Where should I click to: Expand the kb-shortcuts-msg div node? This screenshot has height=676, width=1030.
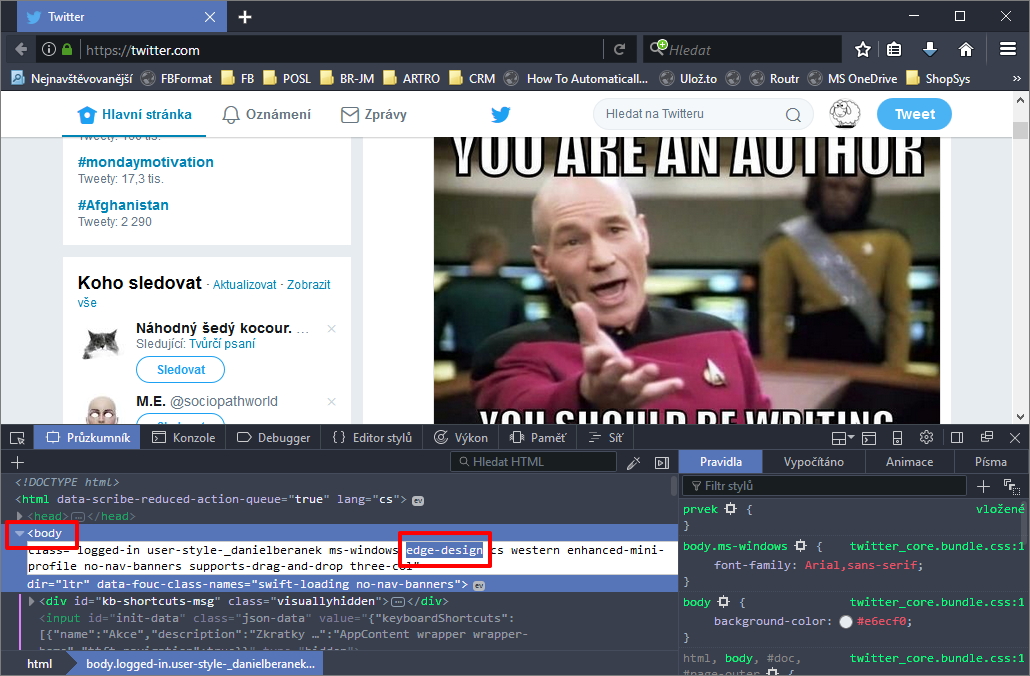(32, 601)
